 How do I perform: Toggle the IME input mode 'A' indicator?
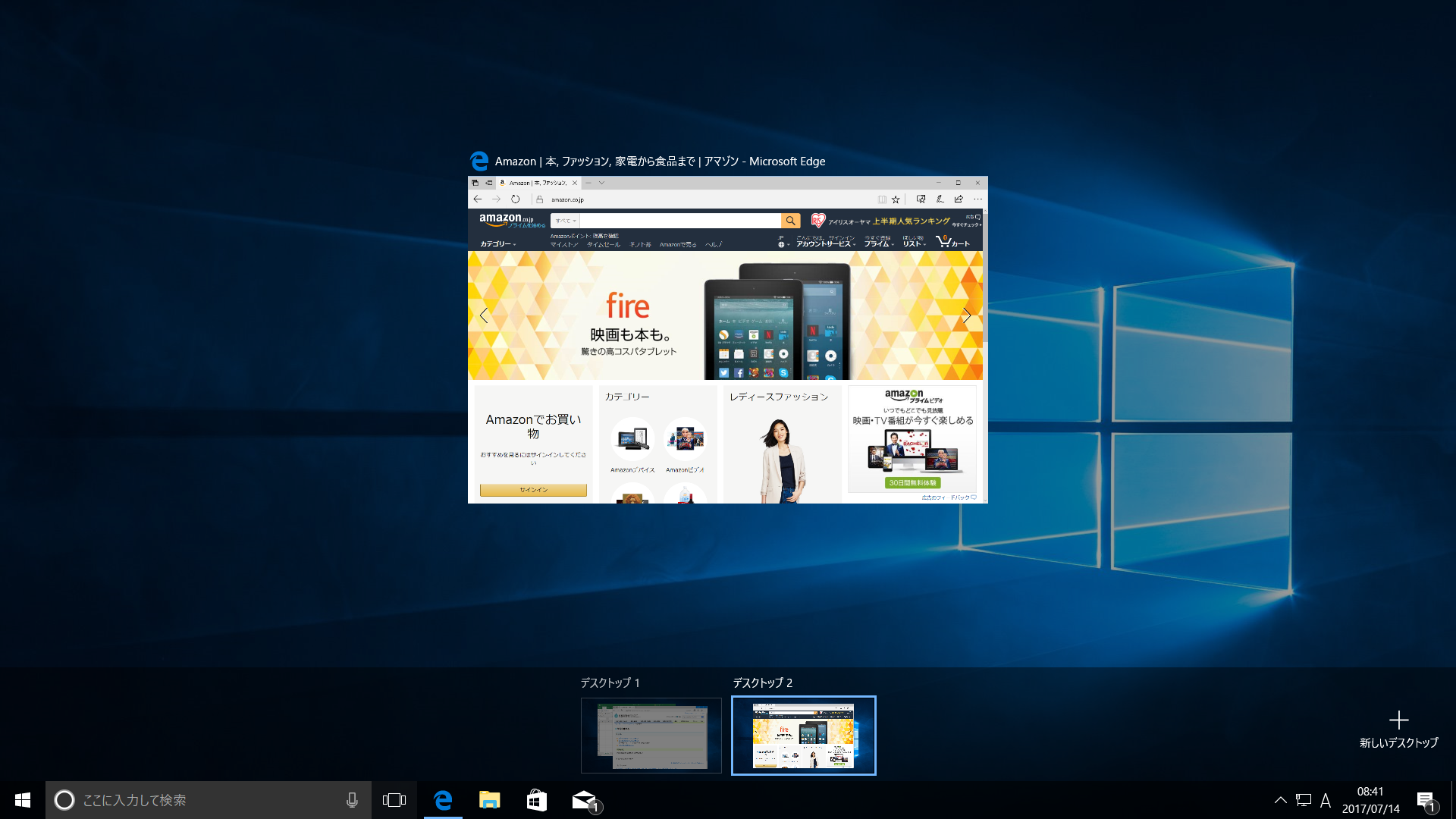coord(1326,800)
